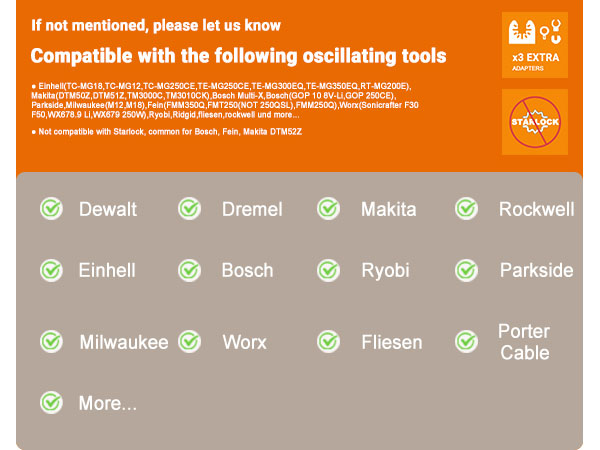
Task: Click the checkmark next to Parkside
Action: [466, 270]
